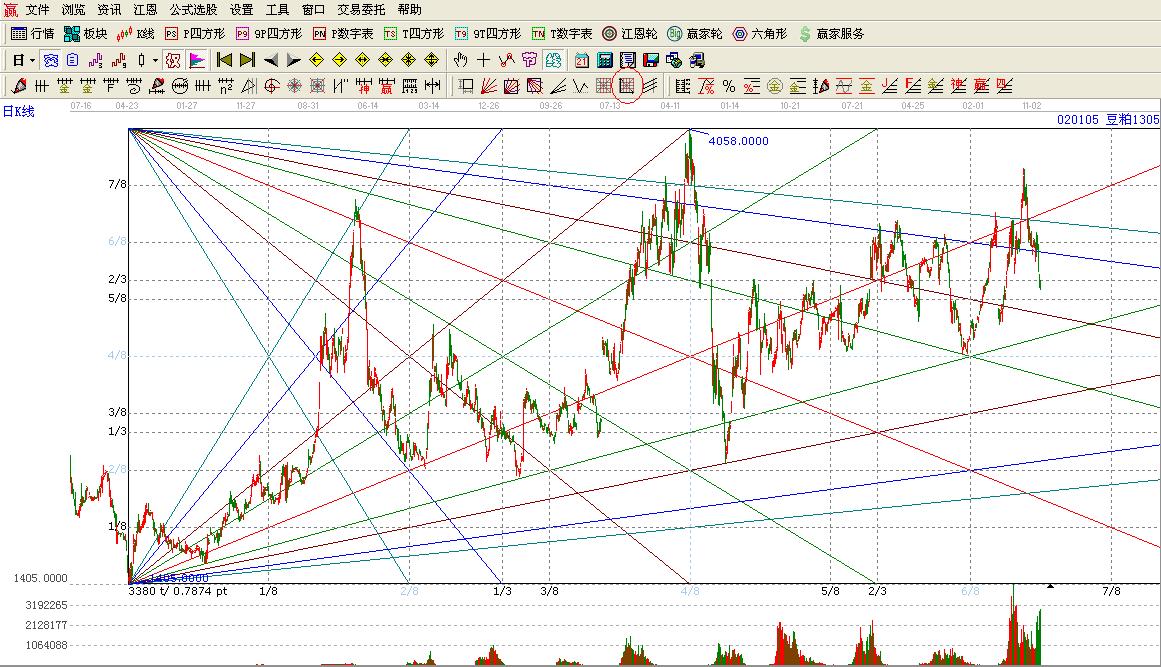Viewport: 1161px width, 667px height.
Task: Select the yellow left-arrow diamond icon
Action: (317, 60)
